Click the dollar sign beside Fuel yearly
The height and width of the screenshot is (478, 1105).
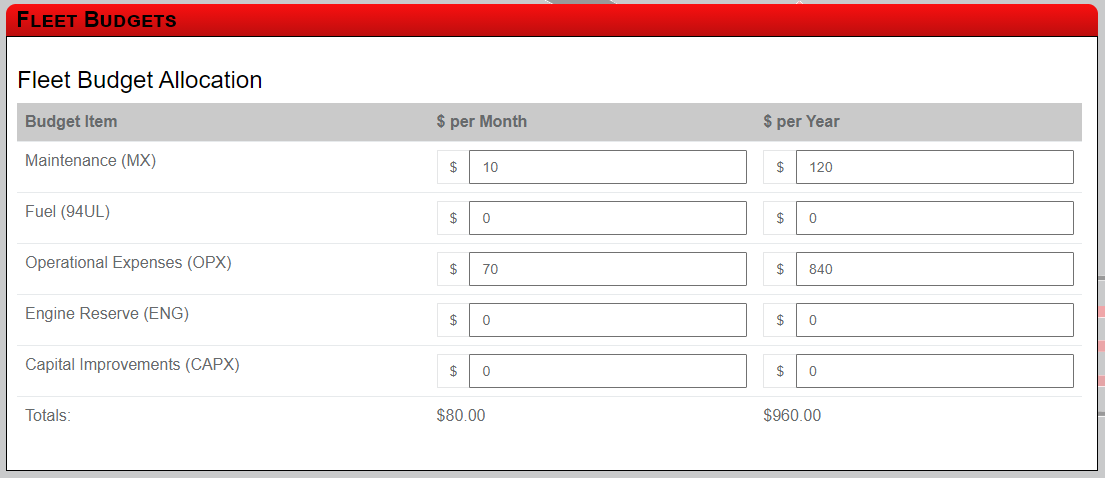[x=780, y=218]
